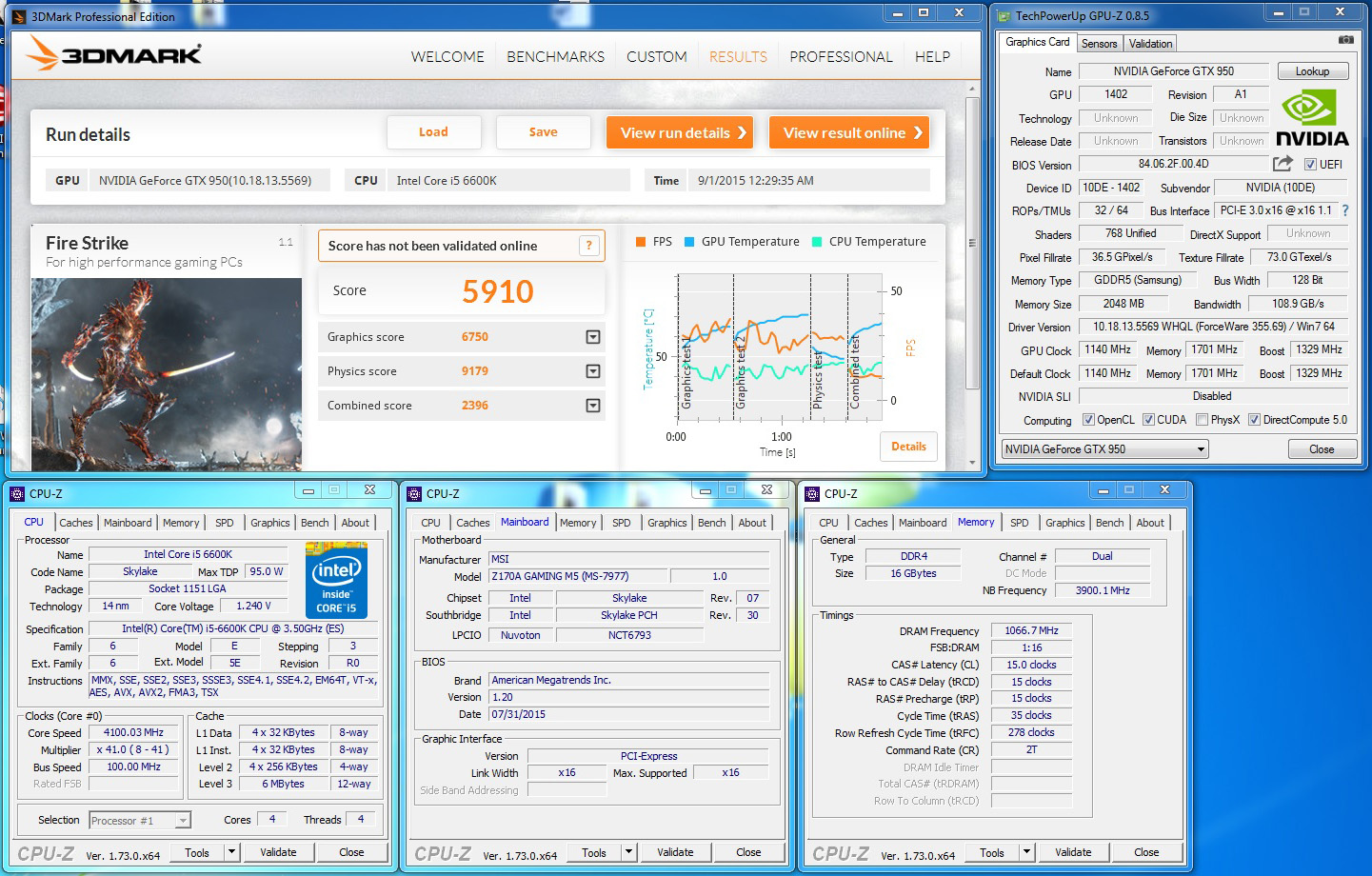
Task: Go to the WELCOME tab in 3DMark
Action: click(x=447, y=57)
